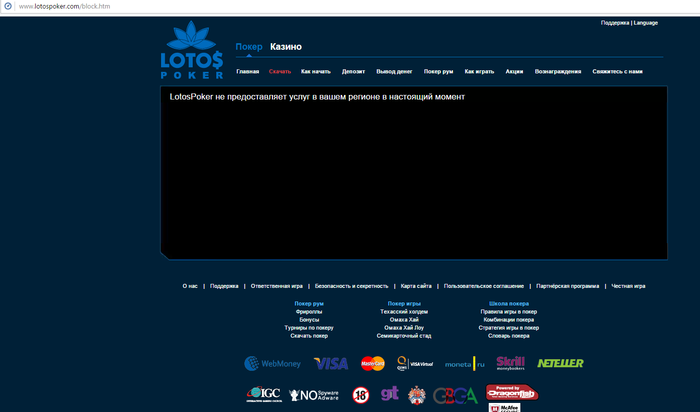Image resolution: width=700 pixels, height=412 pixels.
Task: Click the Skrill moneybookers logo
Action: point(511,363)
